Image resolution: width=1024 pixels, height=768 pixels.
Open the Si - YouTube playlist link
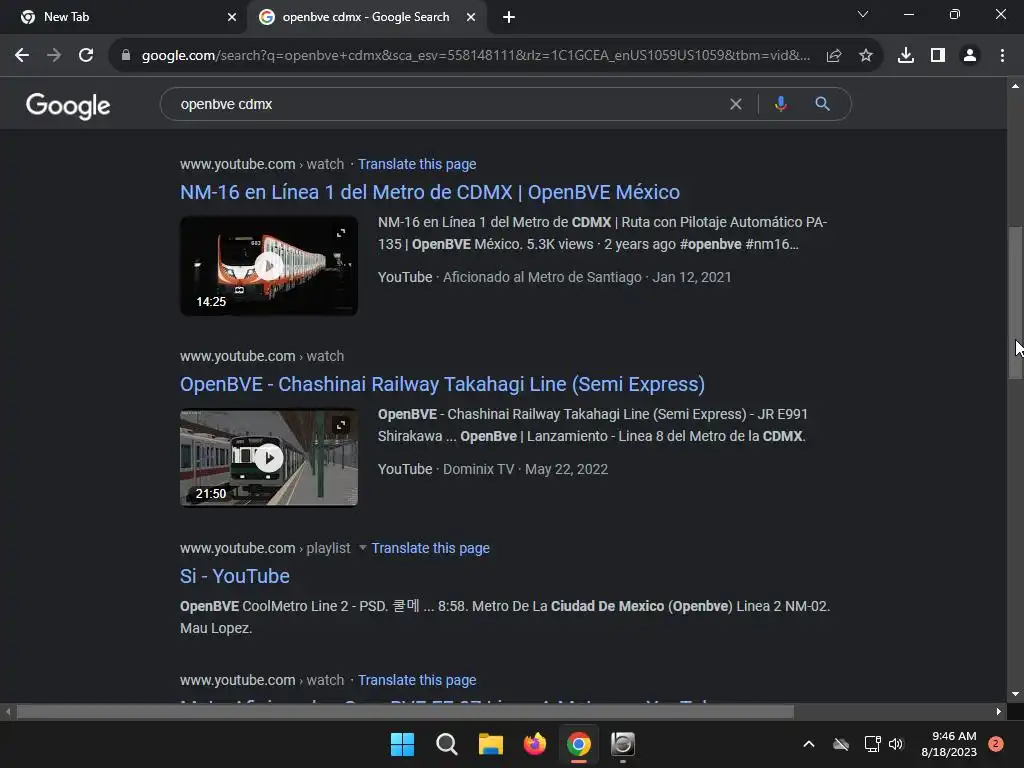[x=234, y=576]
